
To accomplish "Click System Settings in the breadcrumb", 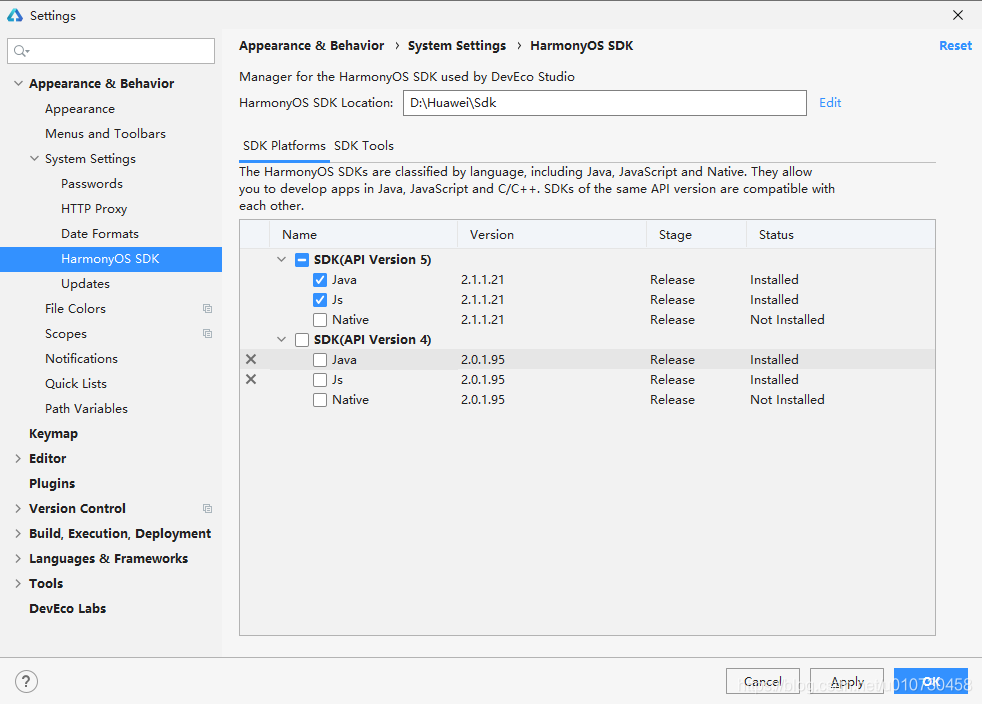I will point(457,46).
